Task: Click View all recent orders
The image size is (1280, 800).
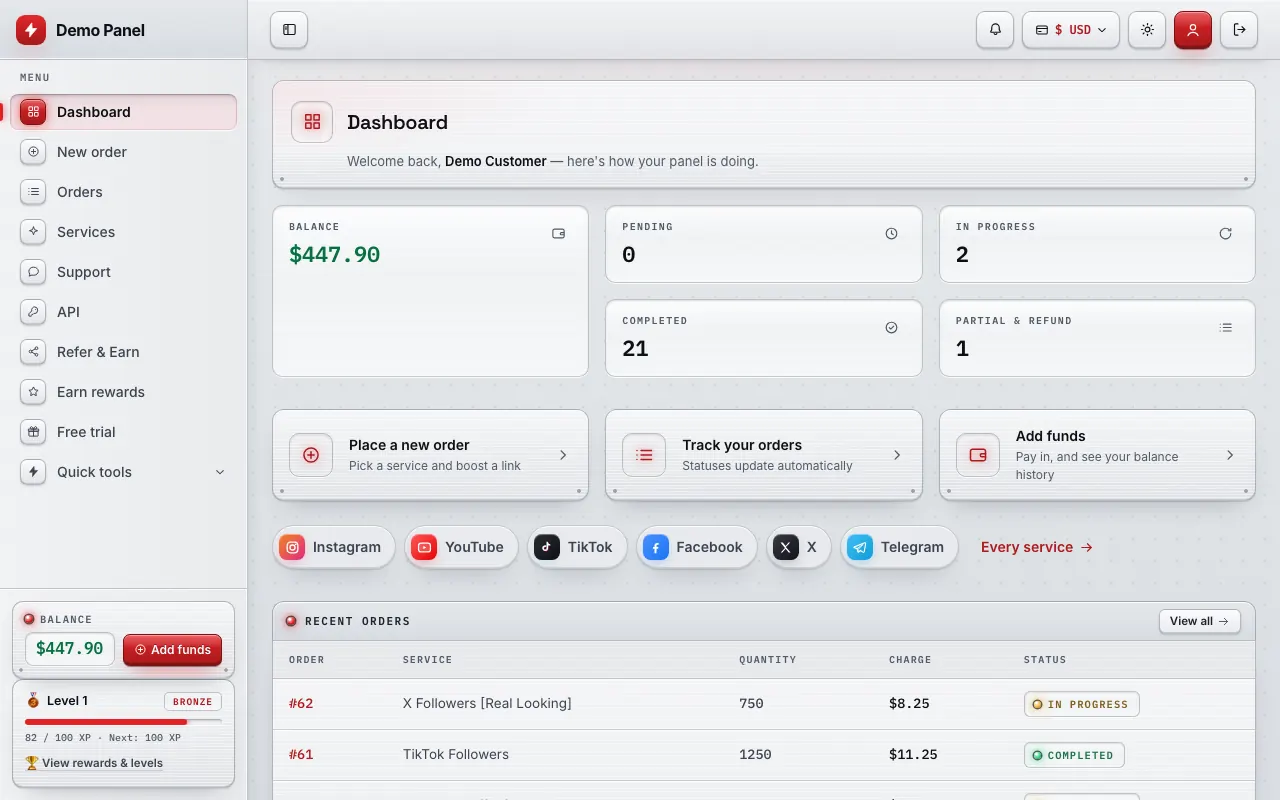Action: [1200, 621]
